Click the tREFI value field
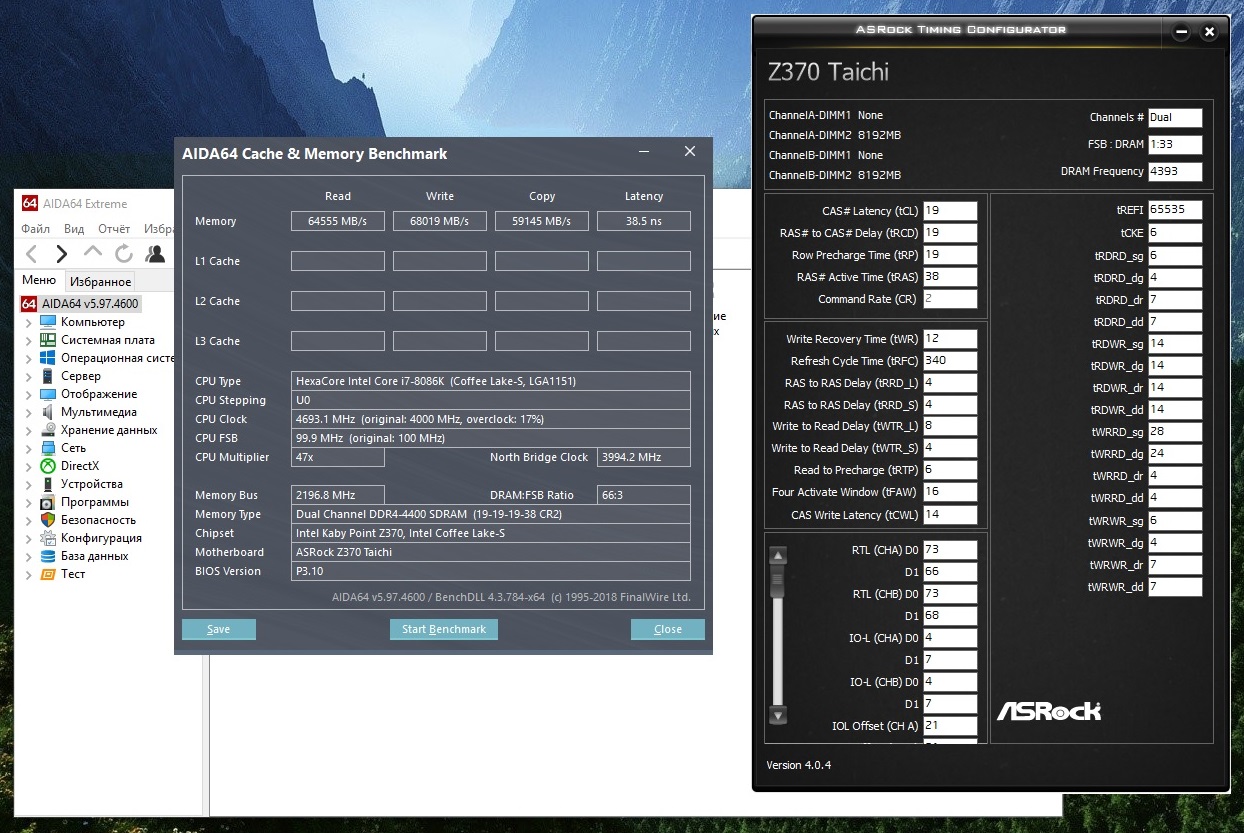The image size is (1244, 833). coord(1175,210)
